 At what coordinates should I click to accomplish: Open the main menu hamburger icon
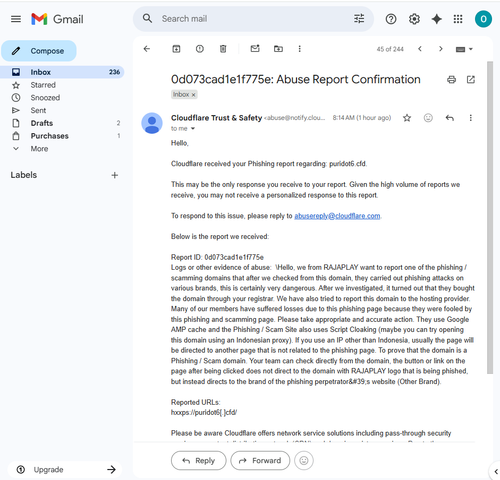[x=16, y=19]
